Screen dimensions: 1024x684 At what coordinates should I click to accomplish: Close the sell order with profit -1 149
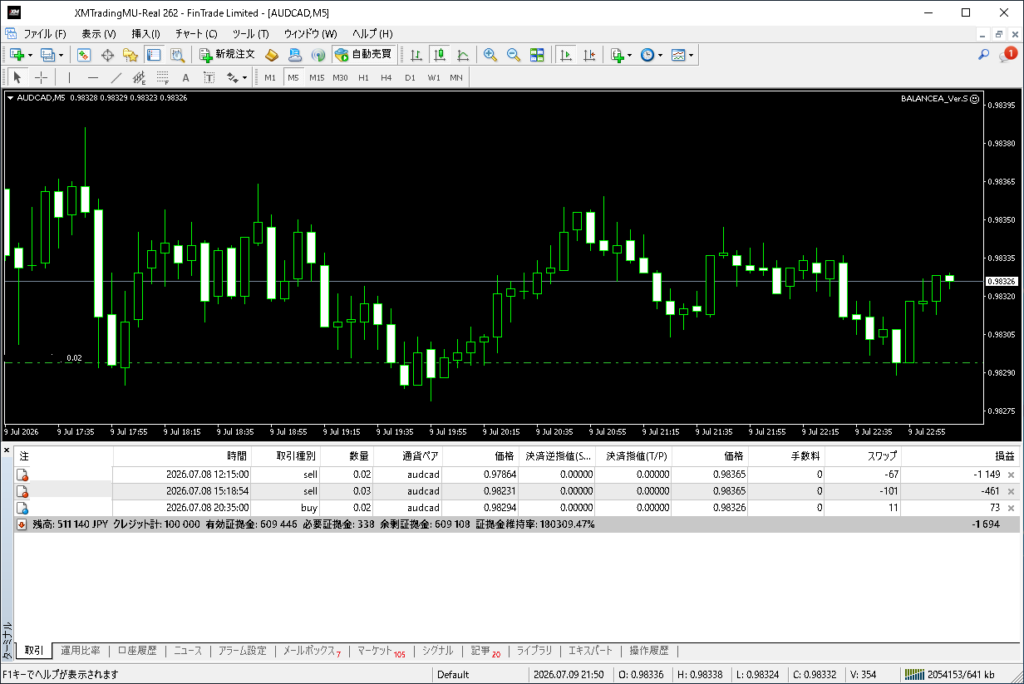coord(1011,475)
